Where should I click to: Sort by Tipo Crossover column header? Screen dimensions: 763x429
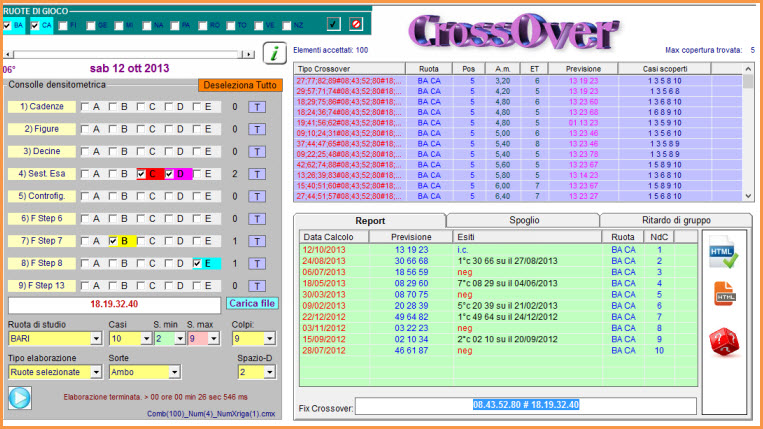[x=349, y=69]
